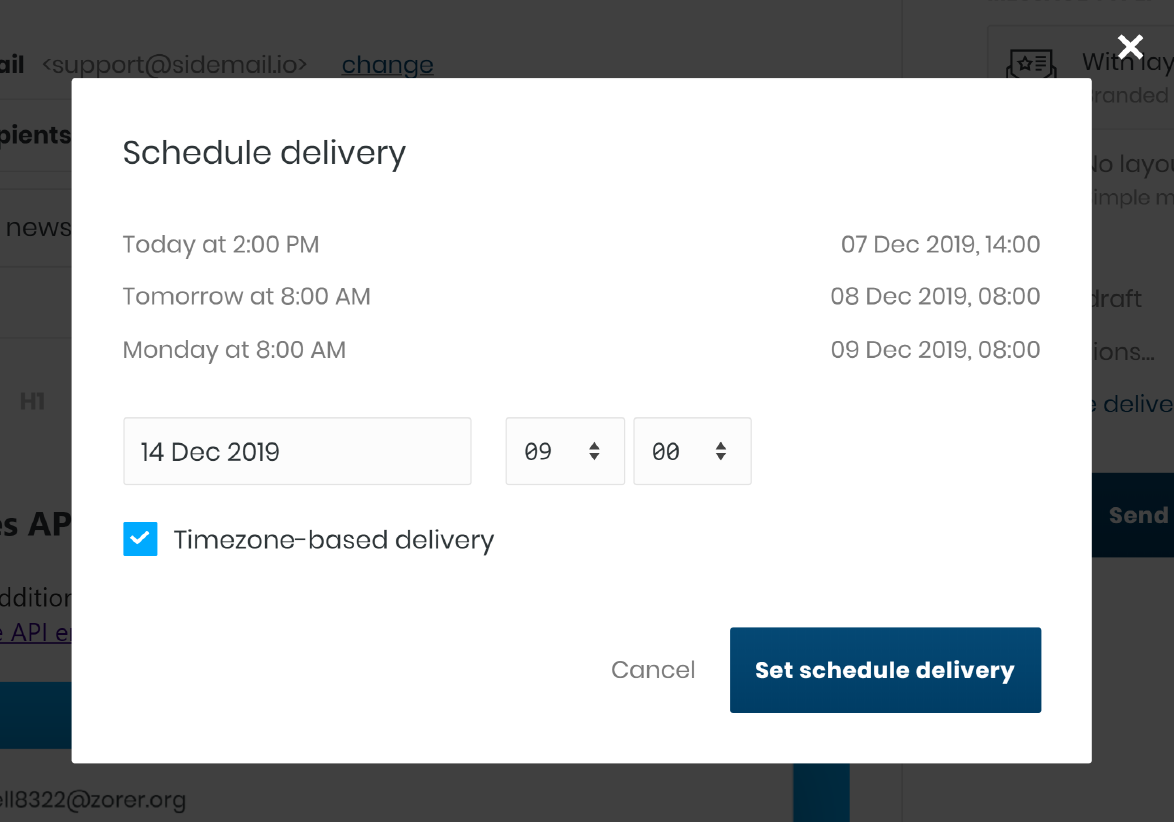Click the 09 Dec 2019, 08:00 date entry
The height and width of the screenshot is (822, 1174).
[x=935, y=350]
